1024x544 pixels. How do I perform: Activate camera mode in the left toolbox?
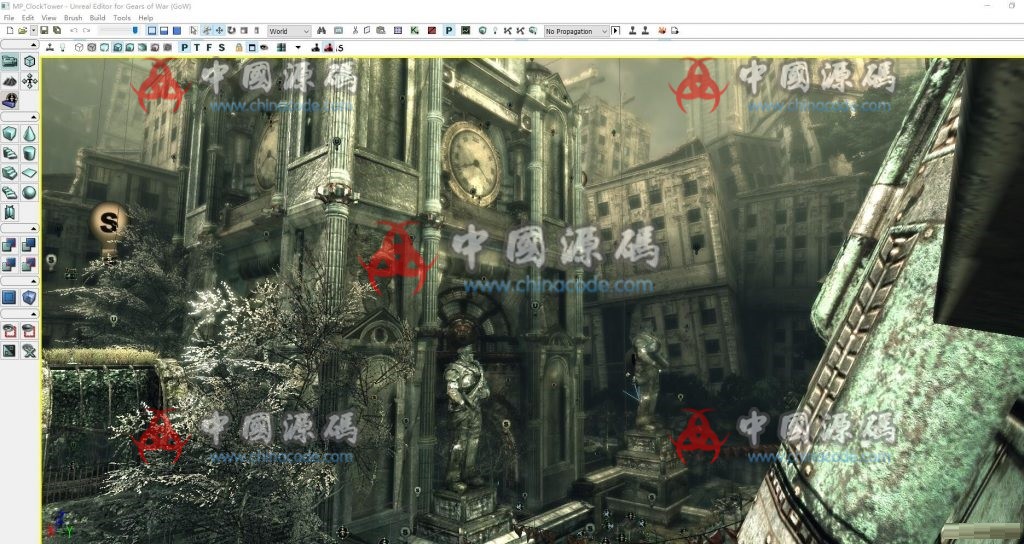[x=9, y=61]
